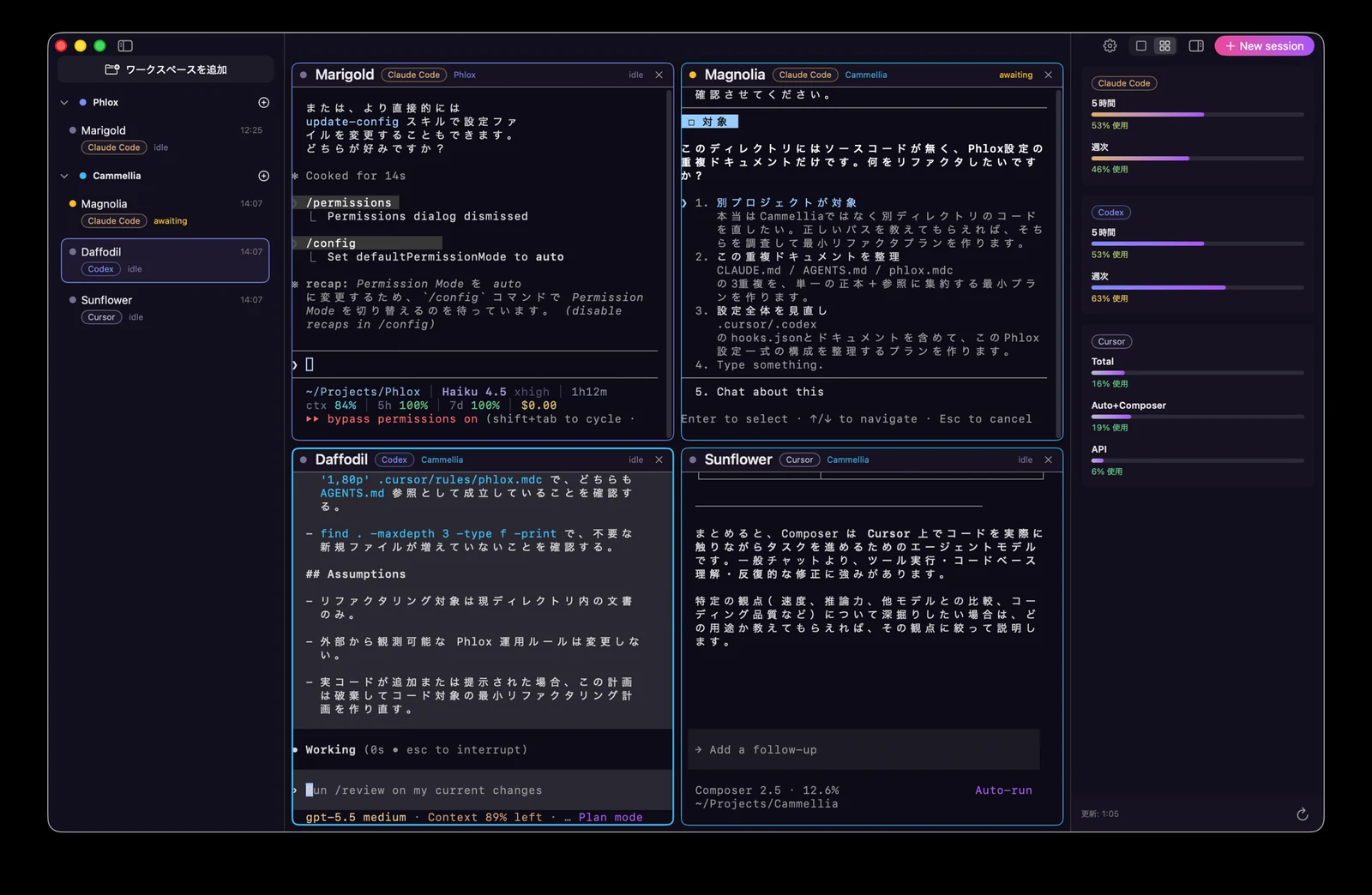
Task: Select option 2 この重複ドキュメントを整理
Action: (809, 256)
